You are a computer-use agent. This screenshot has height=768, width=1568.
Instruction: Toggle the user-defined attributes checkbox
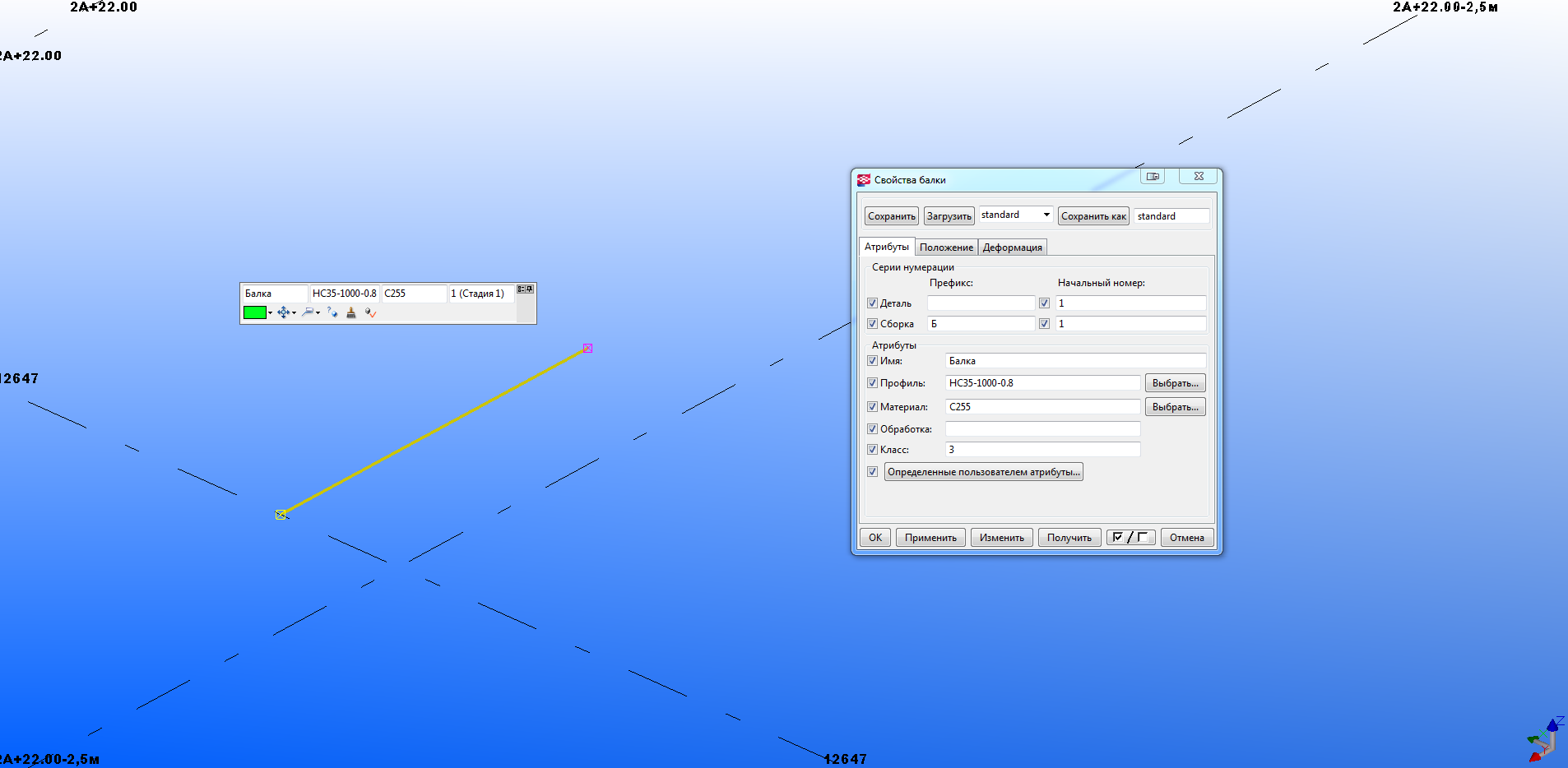872,472
